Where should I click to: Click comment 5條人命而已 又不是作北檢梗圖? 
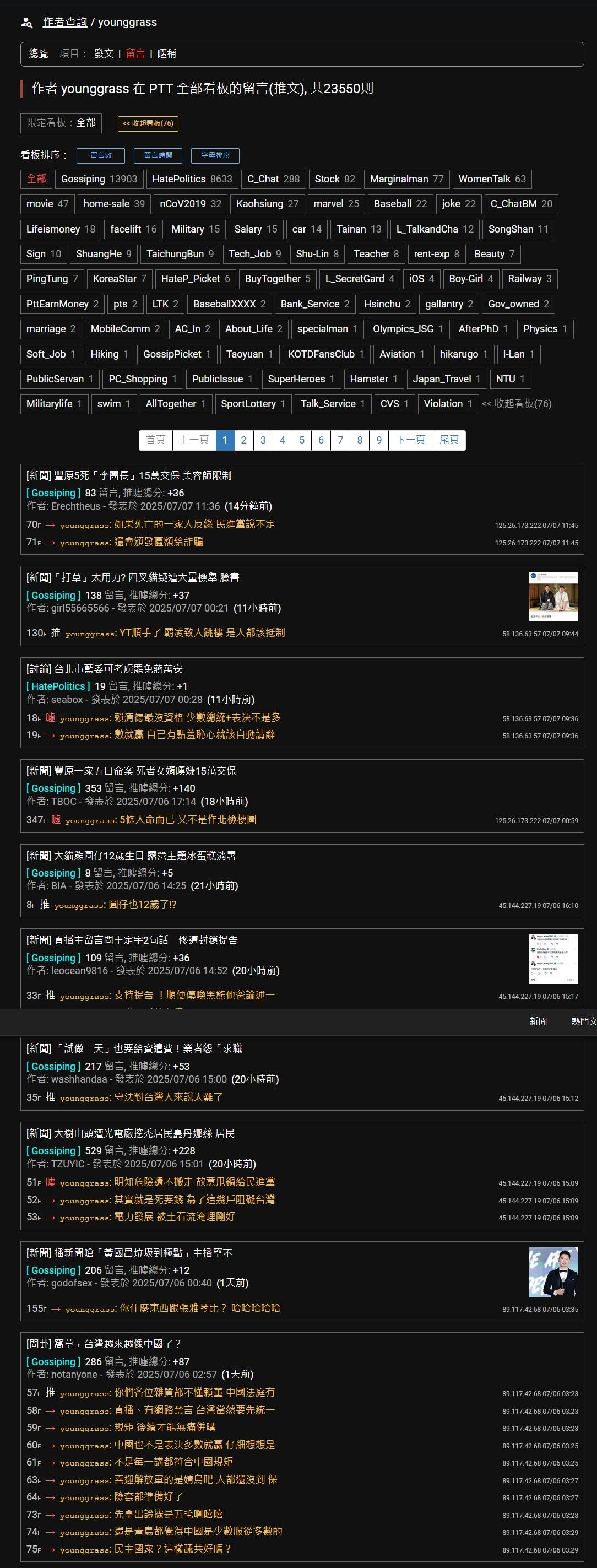tap(188, 819)
